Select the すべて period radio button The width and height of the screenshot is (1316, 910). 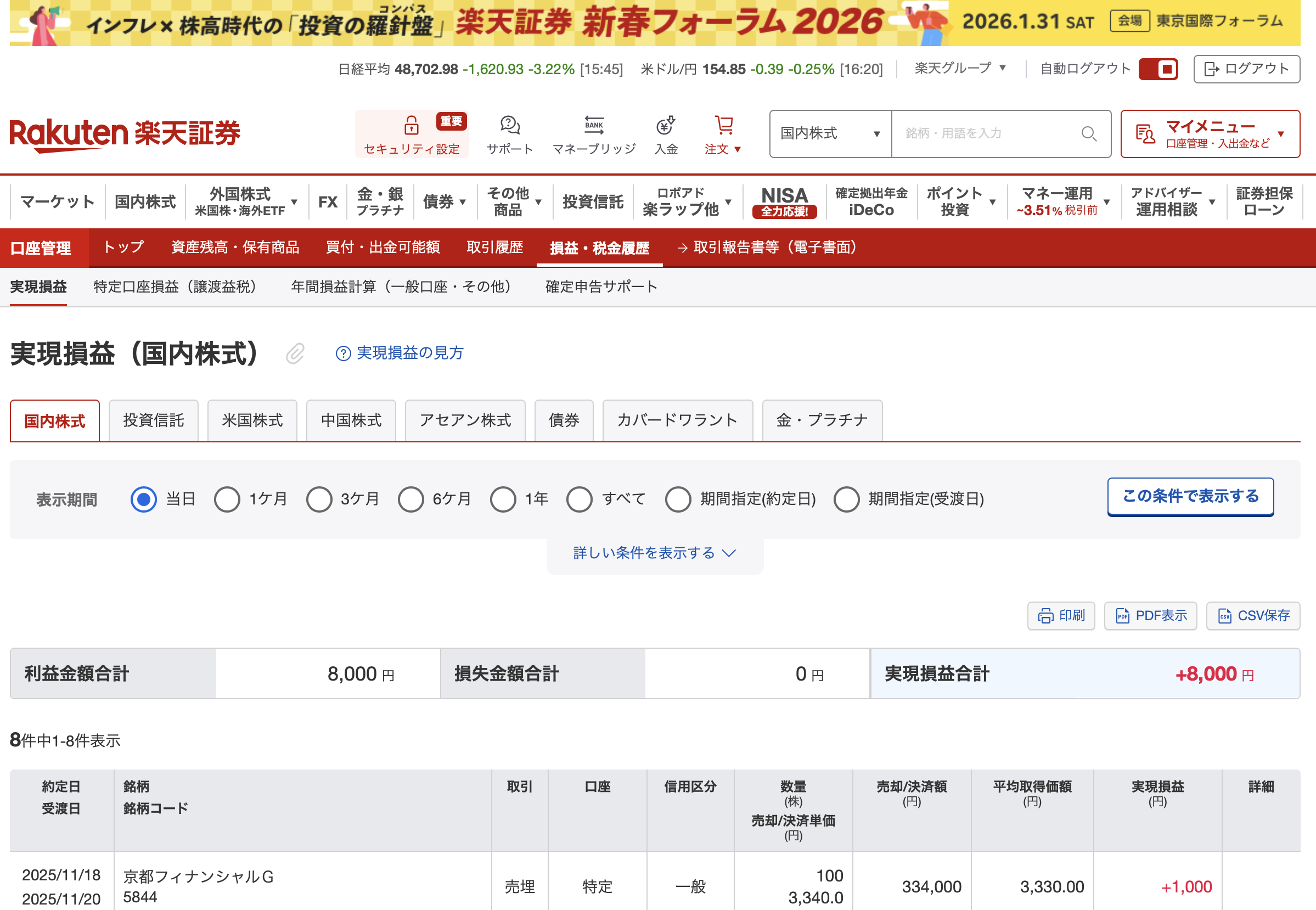click(579, 499)
